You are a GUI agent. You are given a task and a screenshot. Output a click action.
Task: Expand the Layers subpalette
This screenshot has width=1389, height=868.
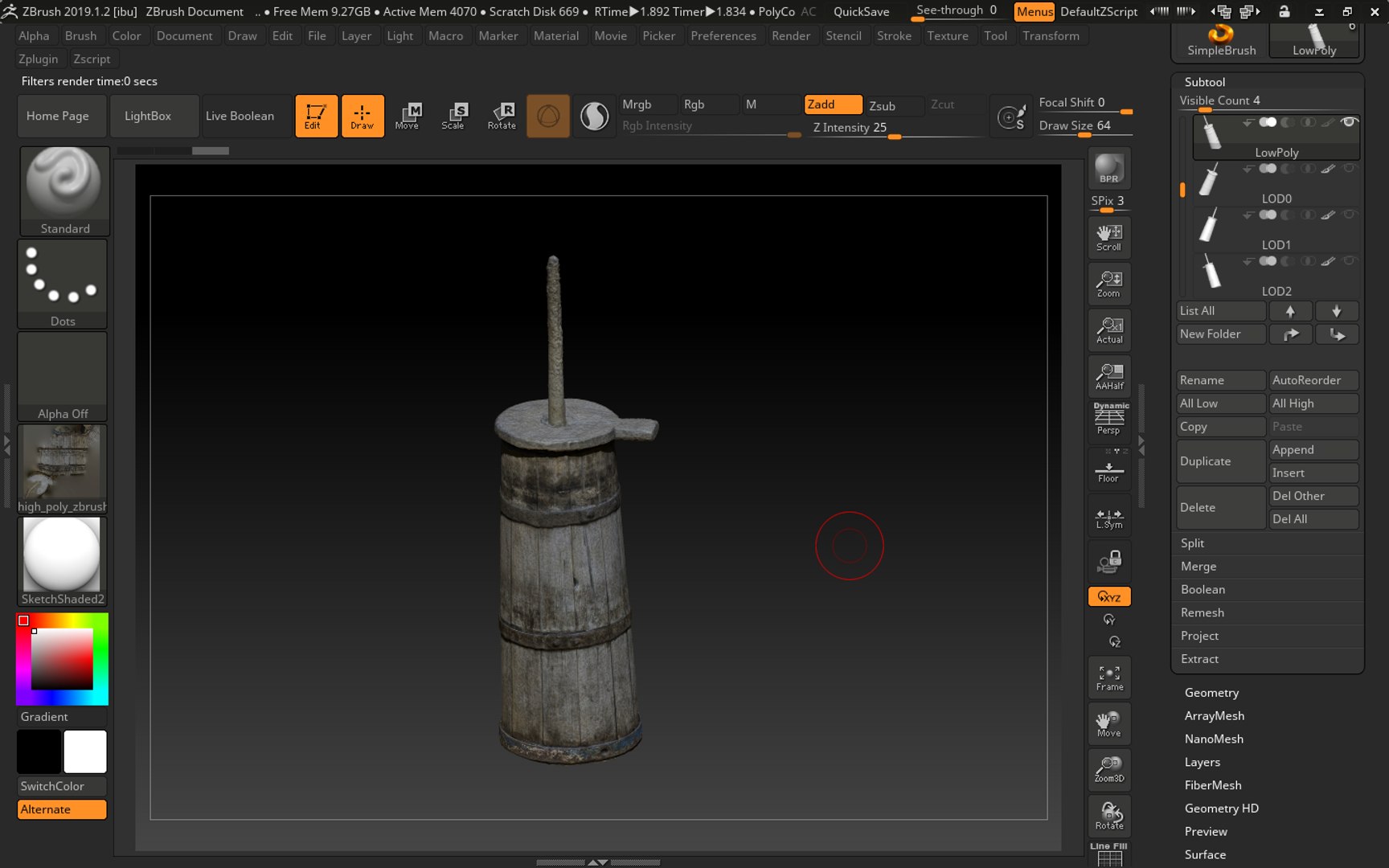[x=1202, y=763]
